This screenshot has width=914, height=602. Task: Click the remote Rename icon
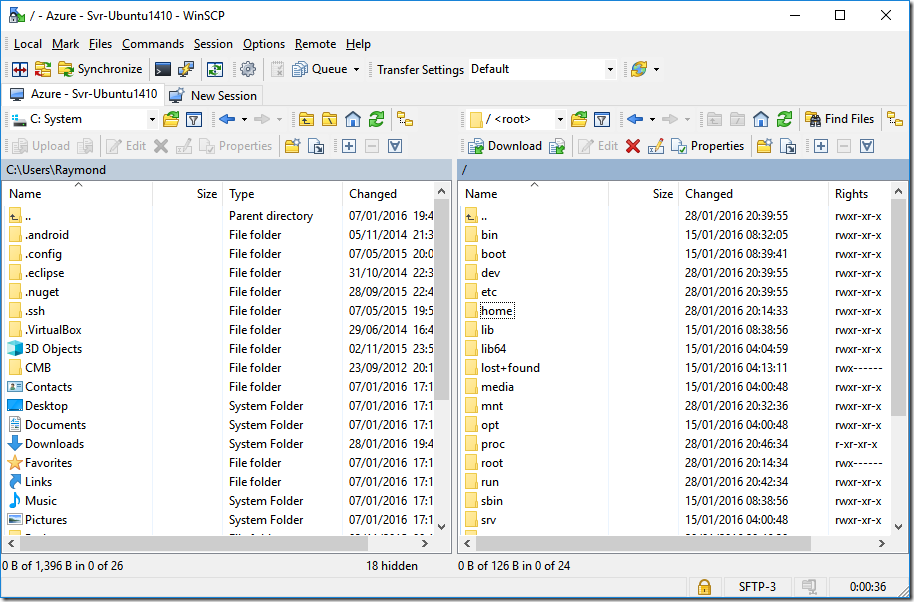(656, 146)
